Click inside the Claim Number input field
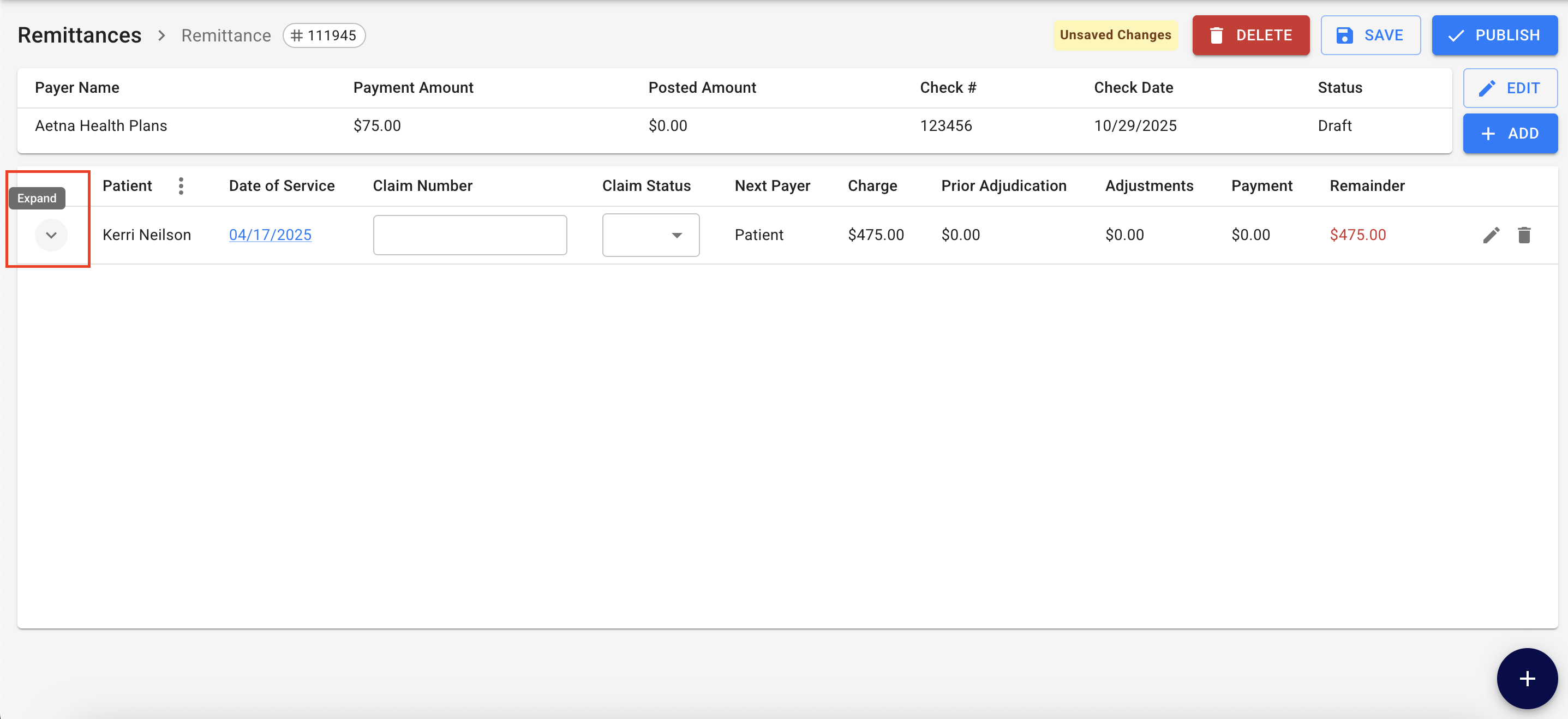Image resolution: width=1568 pixels, height=719 pixels. click(469, 235)
